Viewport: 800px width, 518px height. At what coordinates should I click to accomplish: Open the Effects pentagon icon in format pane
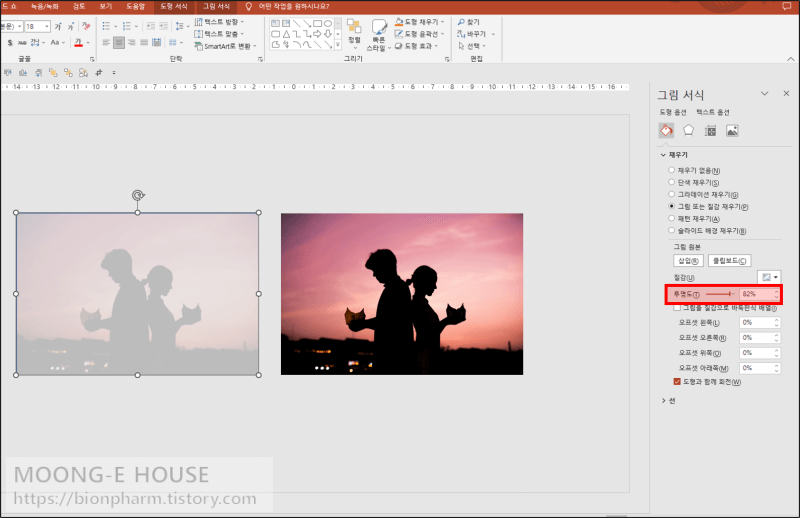tap(688, 131)
